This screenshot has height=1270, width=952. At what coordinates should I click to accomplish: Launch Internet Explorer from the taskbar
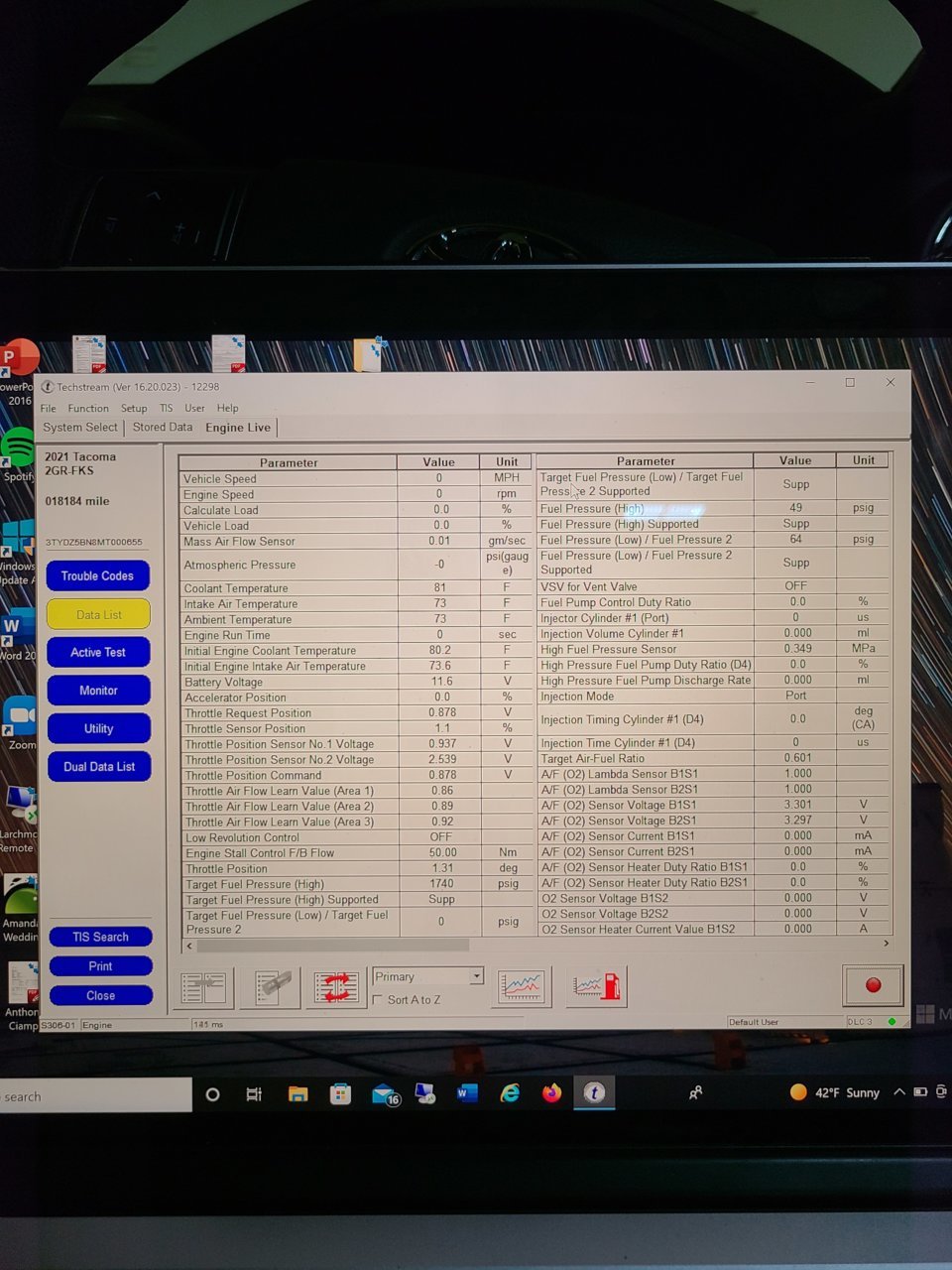pos(510,1093)
